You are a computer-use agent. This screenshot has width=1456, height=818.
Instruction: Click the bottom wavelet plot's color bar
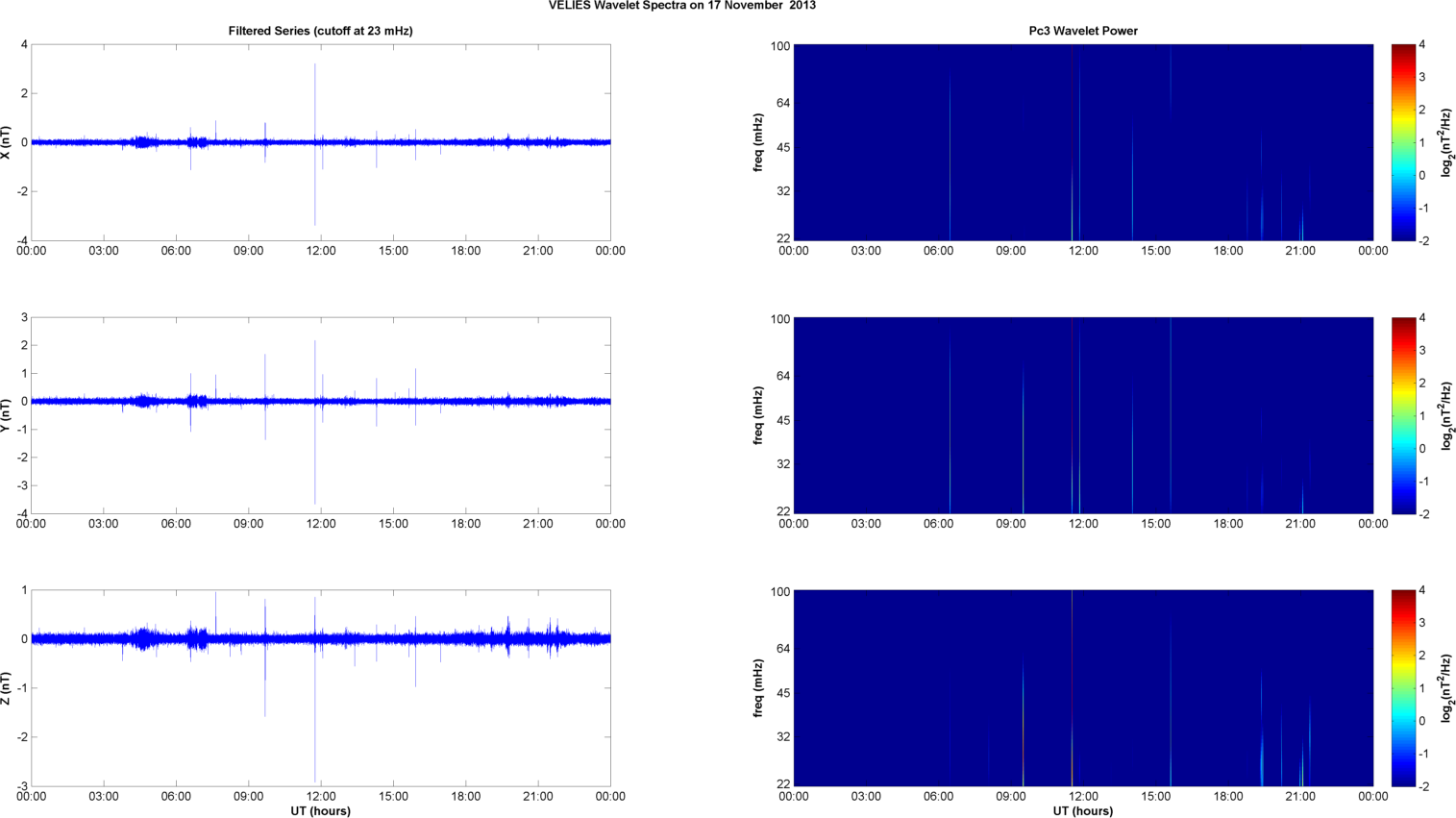click(x=1403, y=688)
